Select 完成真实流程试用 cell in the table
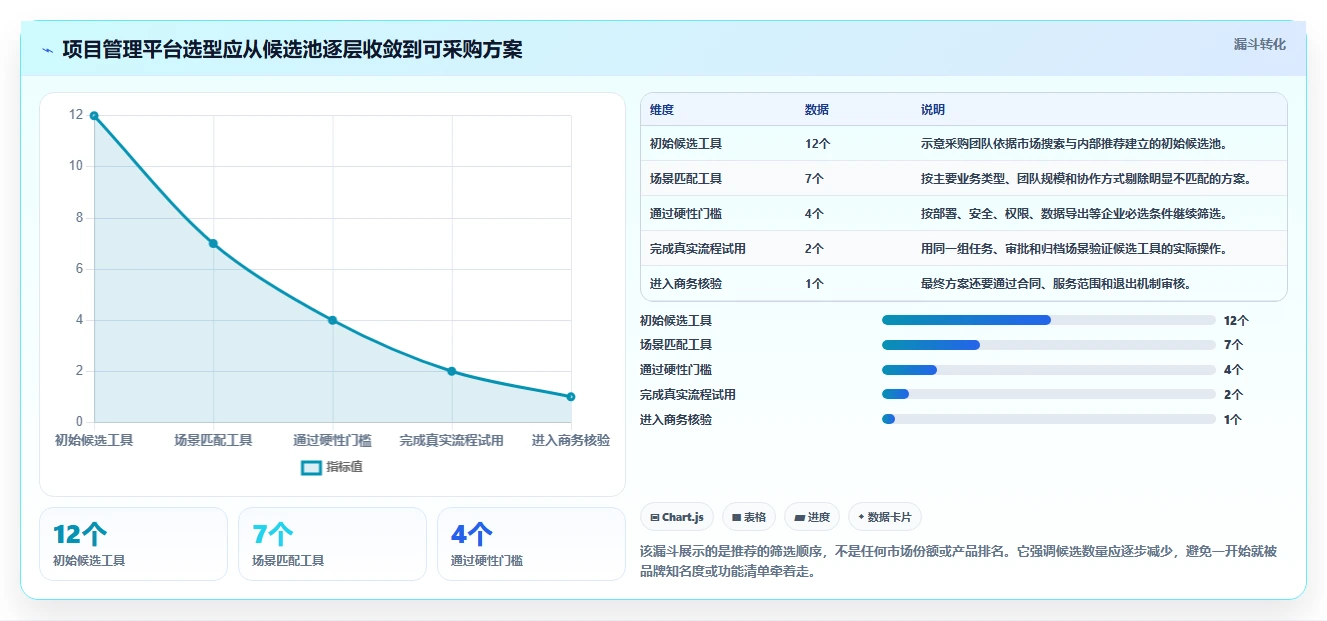The image size is (1327, 621). click(x=698, y=249)
